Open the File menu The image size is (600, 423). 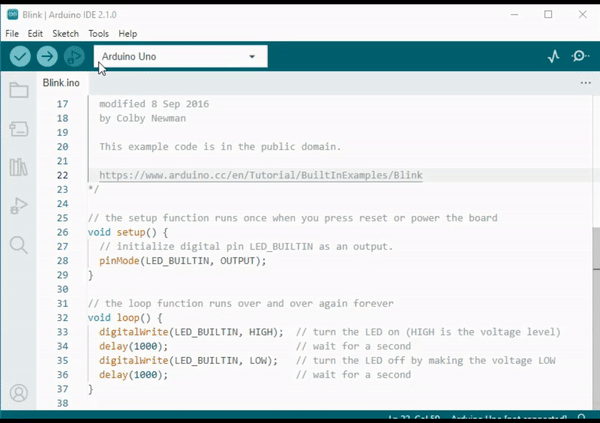(x=12, y=34)
